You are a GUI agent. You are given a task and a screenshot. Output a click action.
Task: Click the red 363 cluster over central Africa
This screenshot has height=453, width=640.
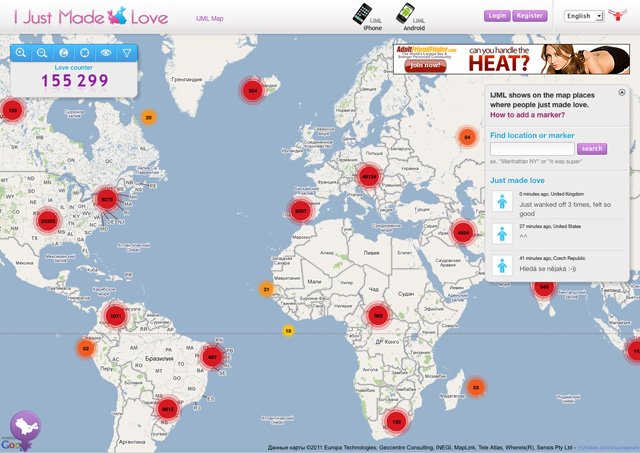click(x=378, y=315)
